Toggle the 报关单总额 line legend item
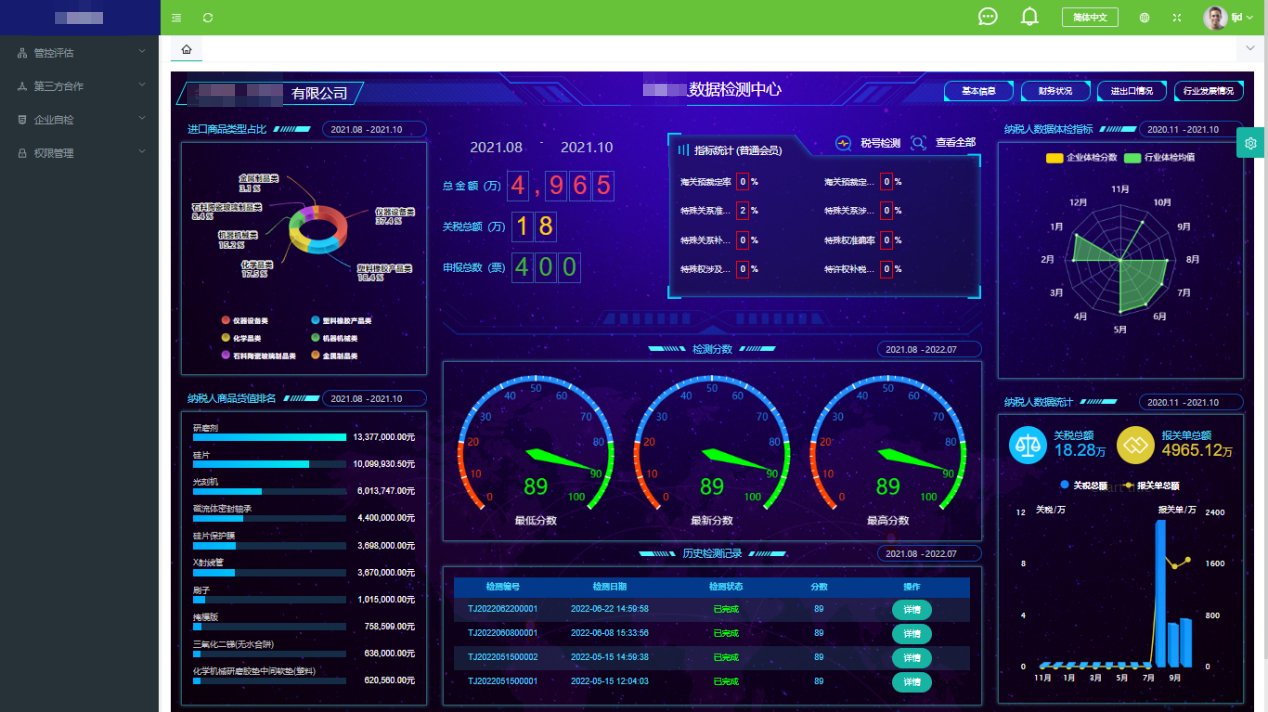The image size is (1268, 712). click(1151, 486)
